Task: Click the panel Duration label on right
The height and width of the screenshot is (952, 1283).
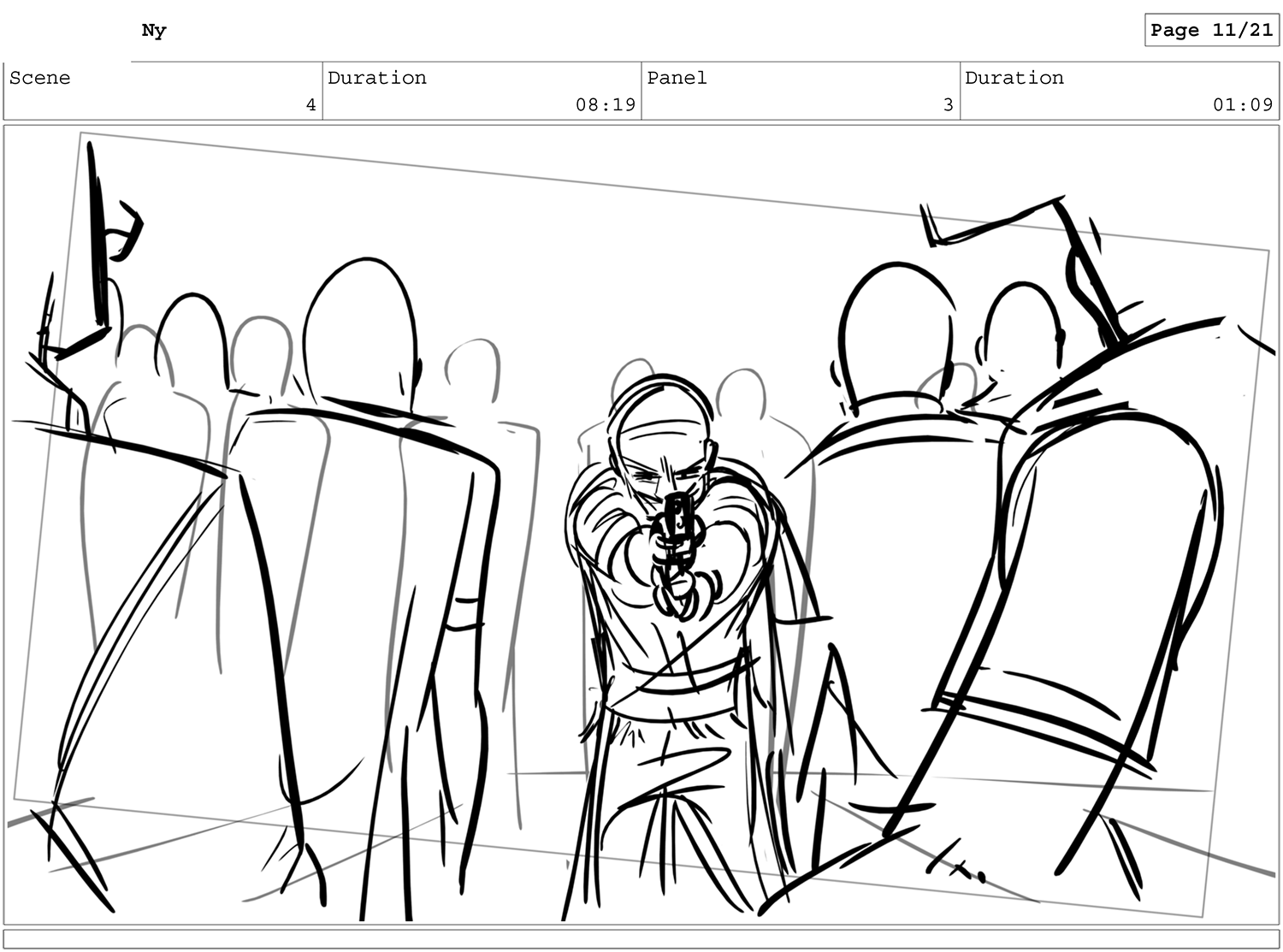Action: pyautogui.click(x=1014, y=78)
